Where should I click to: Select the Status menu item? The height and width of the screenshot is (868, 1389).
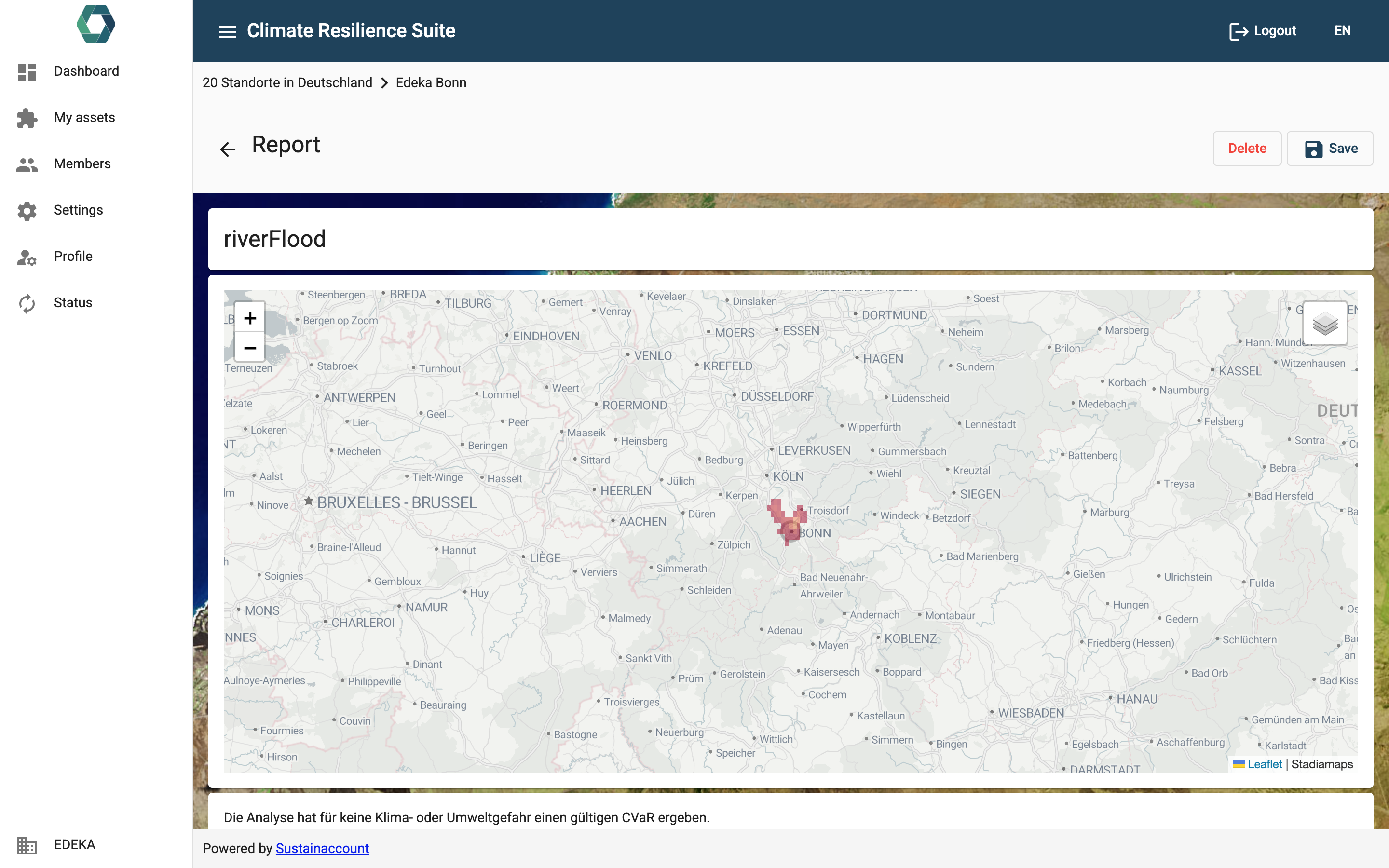click(73, 303)
